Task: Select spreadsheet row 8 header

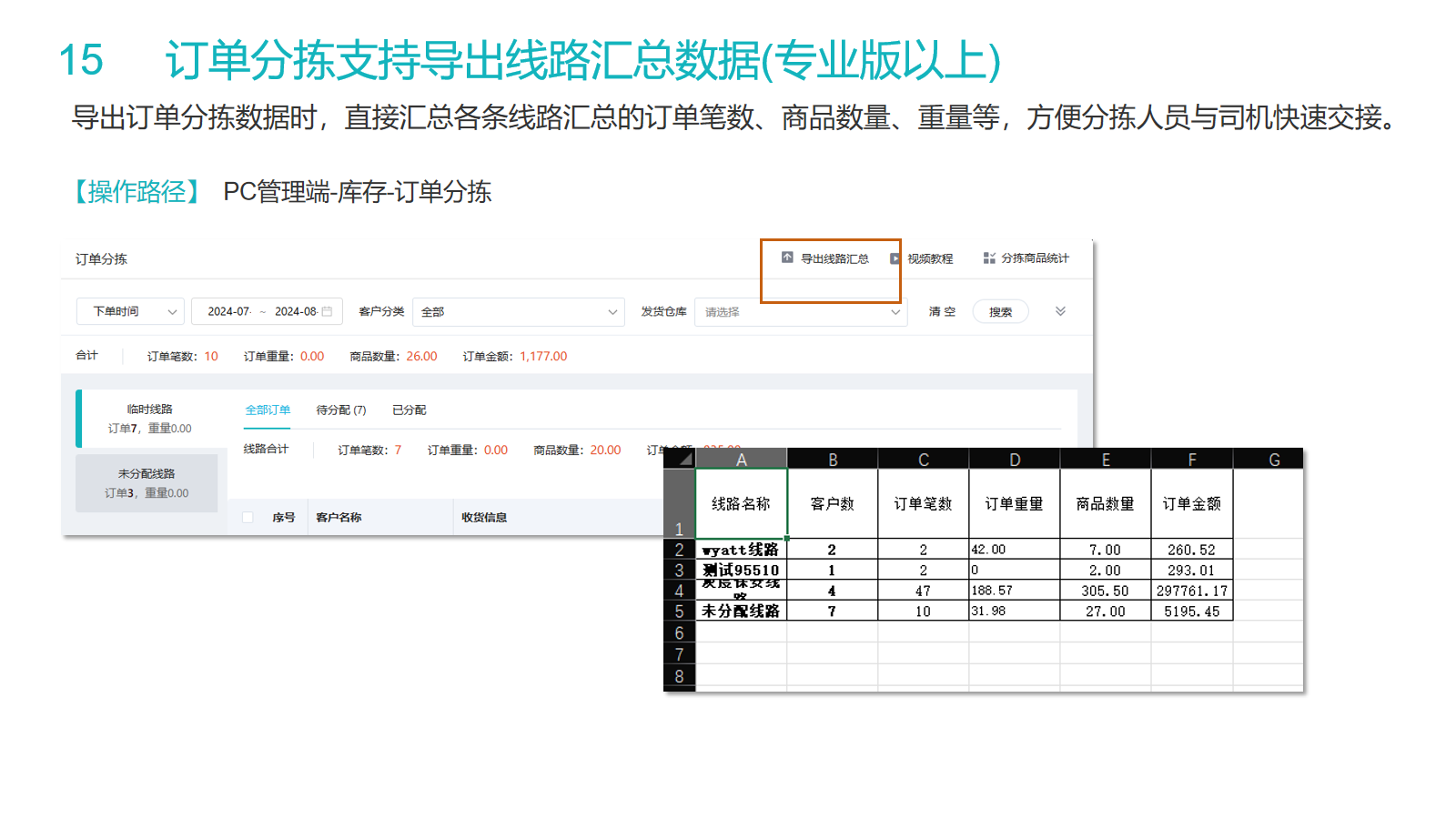Action: pos(679,676)
